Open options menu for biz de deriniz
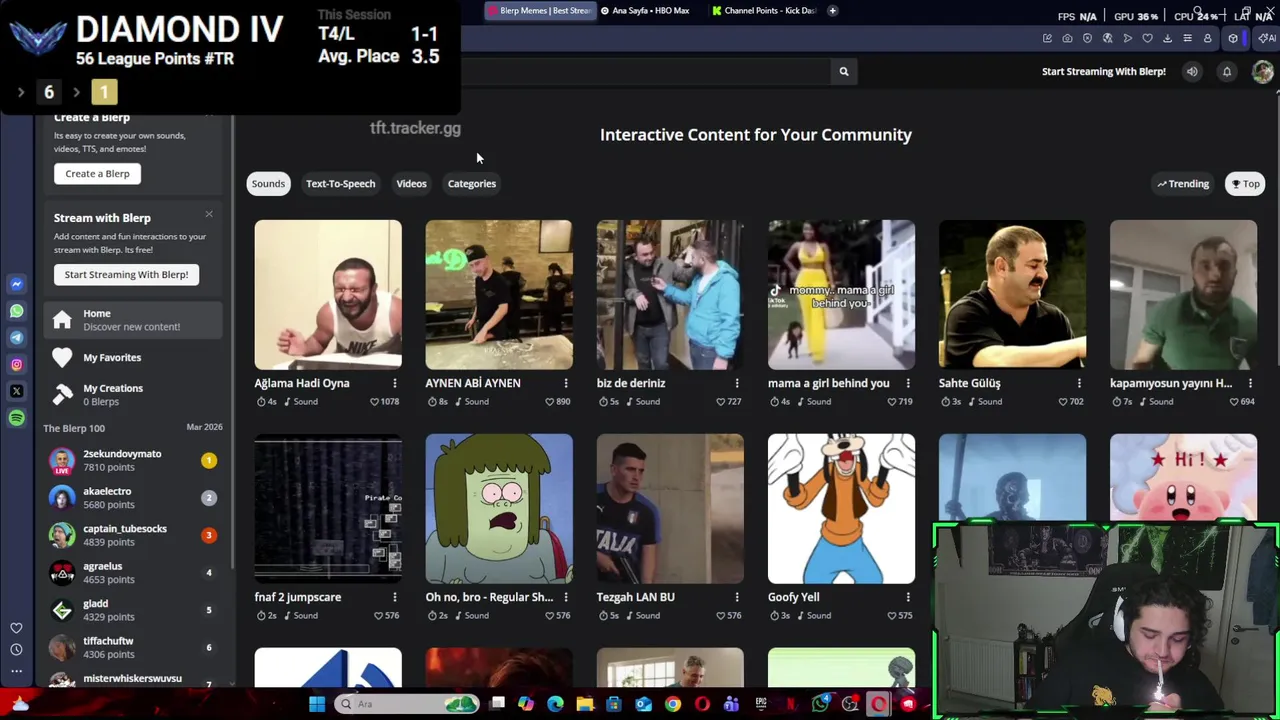Viewport: 1280px width, 720px height. pos(736,383)
